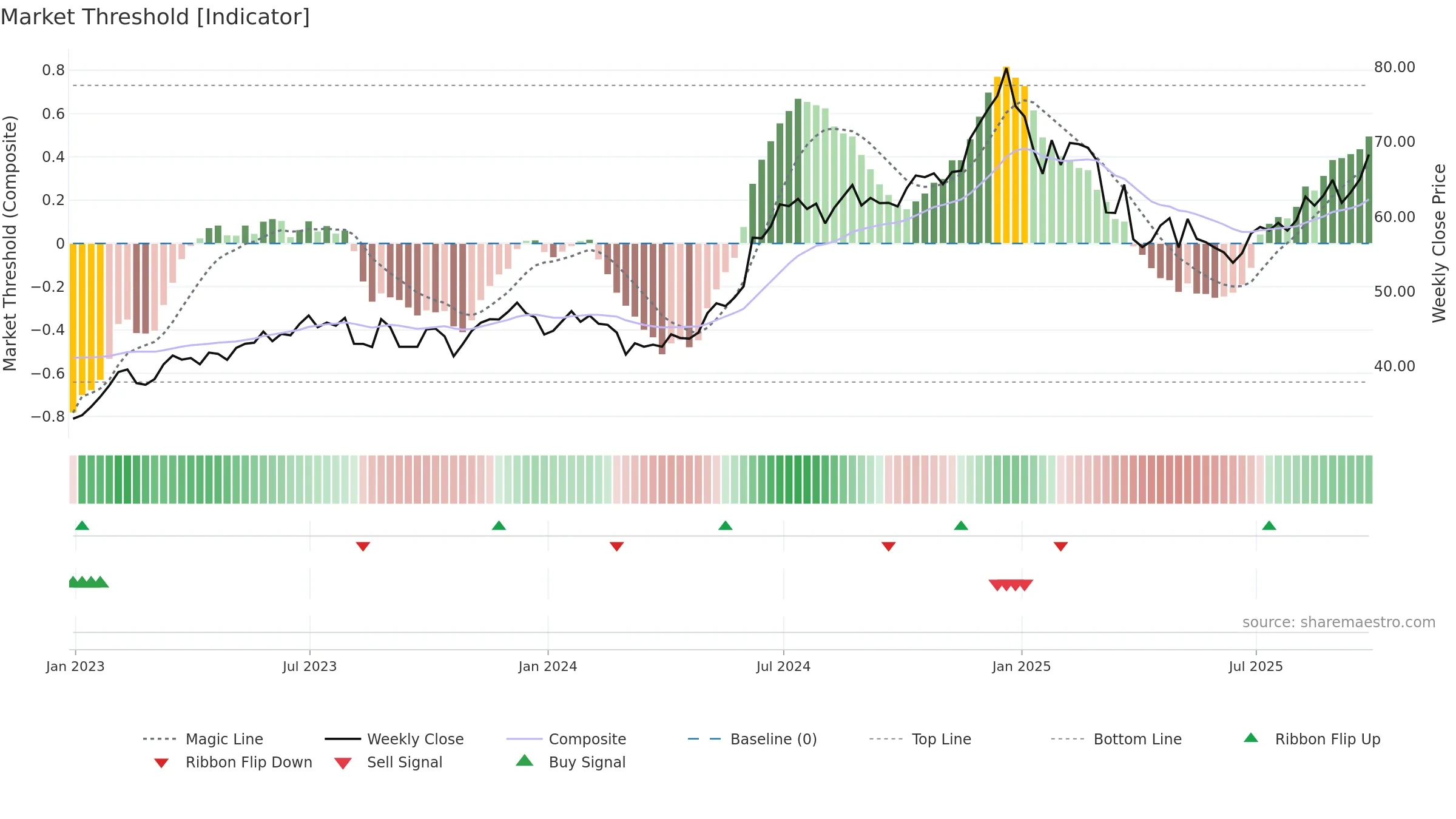The width and height of the screenshot is (1456, 819).
Task: Toggle the Composite legend entry
Action: click(566, 739)
